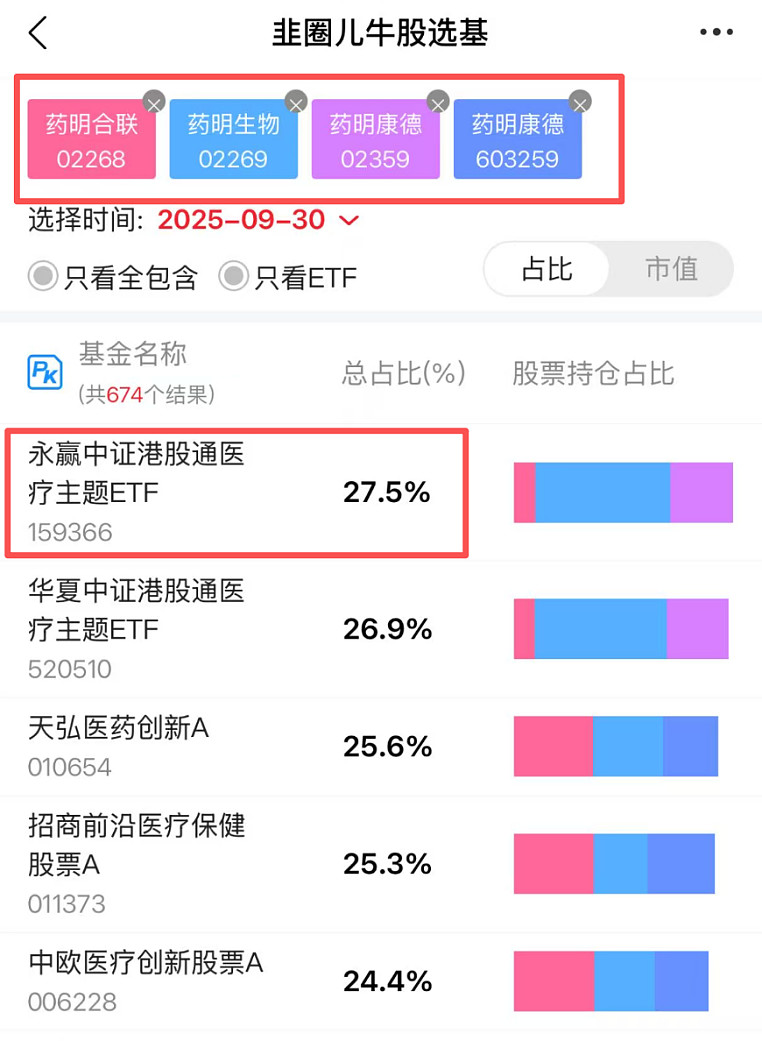The image size is (762, 1041).
Task: Open the three-dot more options menu
Action: [716, 33]
